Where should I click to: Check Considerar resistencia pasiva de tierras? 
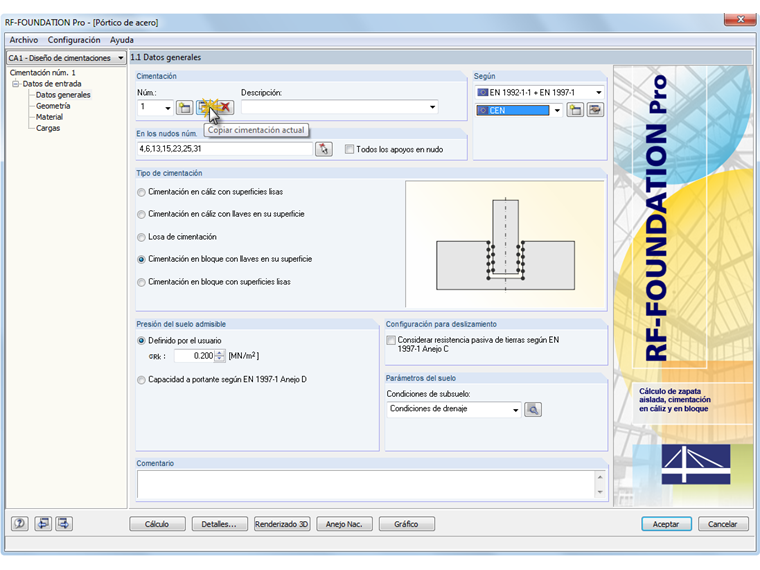(391, 340)
